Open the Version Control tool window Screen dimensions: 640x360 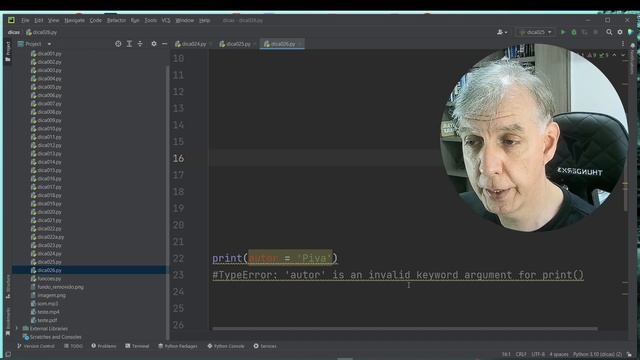pos(36,346)
